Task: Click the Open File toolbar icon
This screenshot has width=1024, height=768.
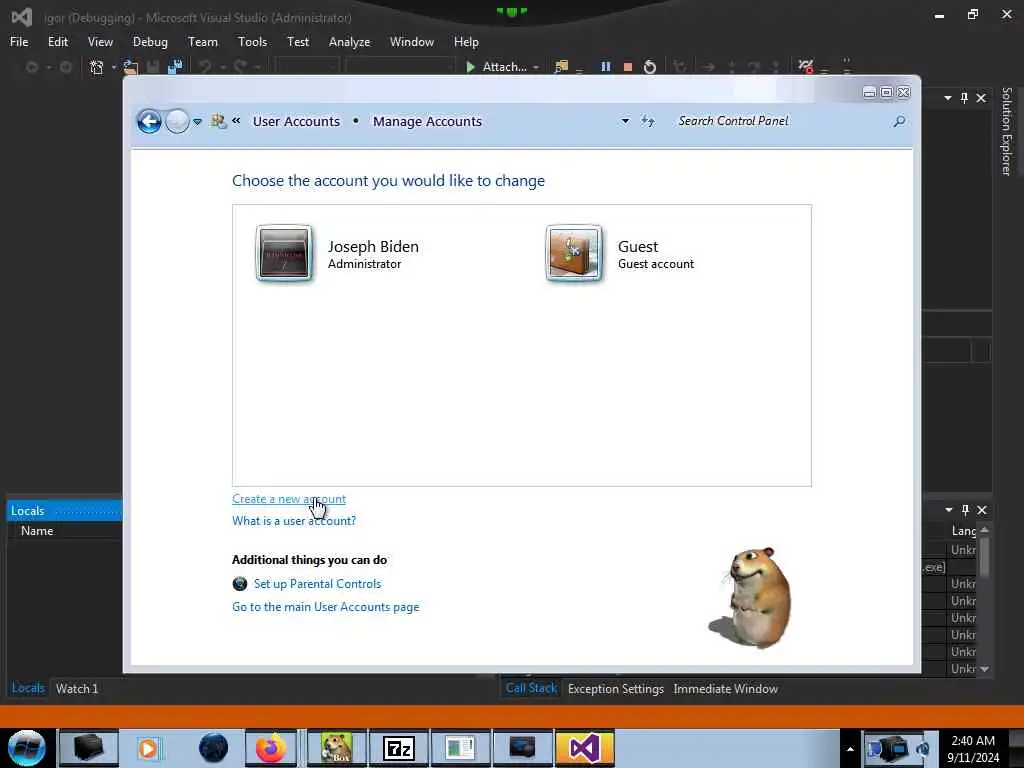Action: [x=131, y=67]
